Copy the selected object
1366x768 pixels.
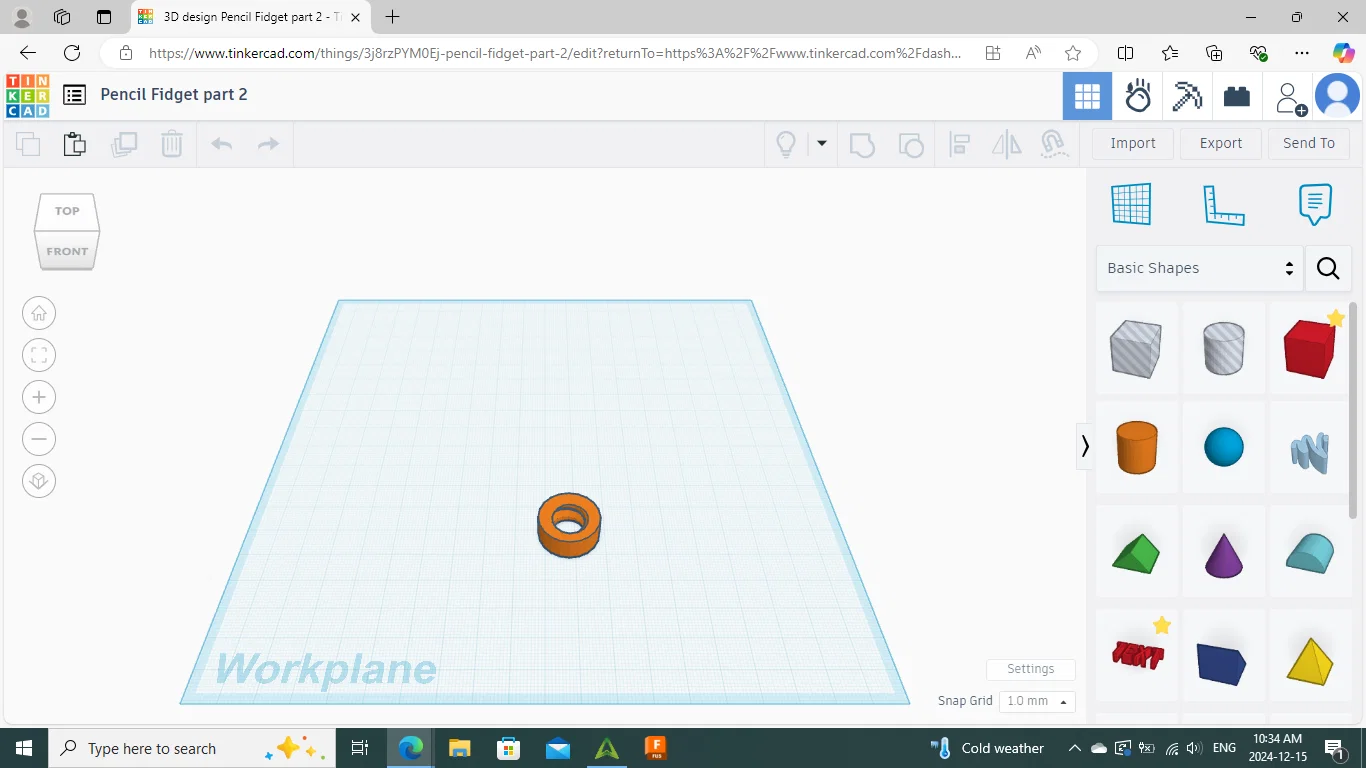28,144
